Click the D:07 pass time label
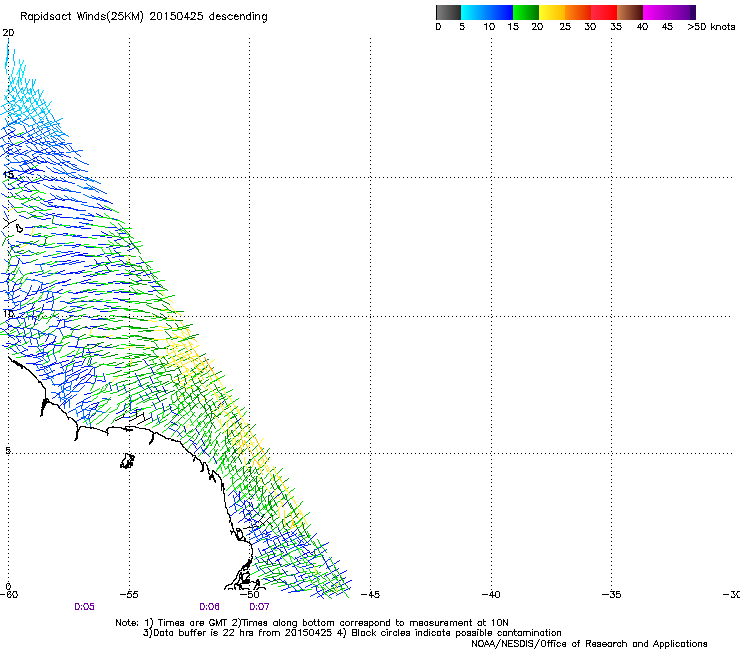This screenshot has height=650, width=740. tap(259, 607)
